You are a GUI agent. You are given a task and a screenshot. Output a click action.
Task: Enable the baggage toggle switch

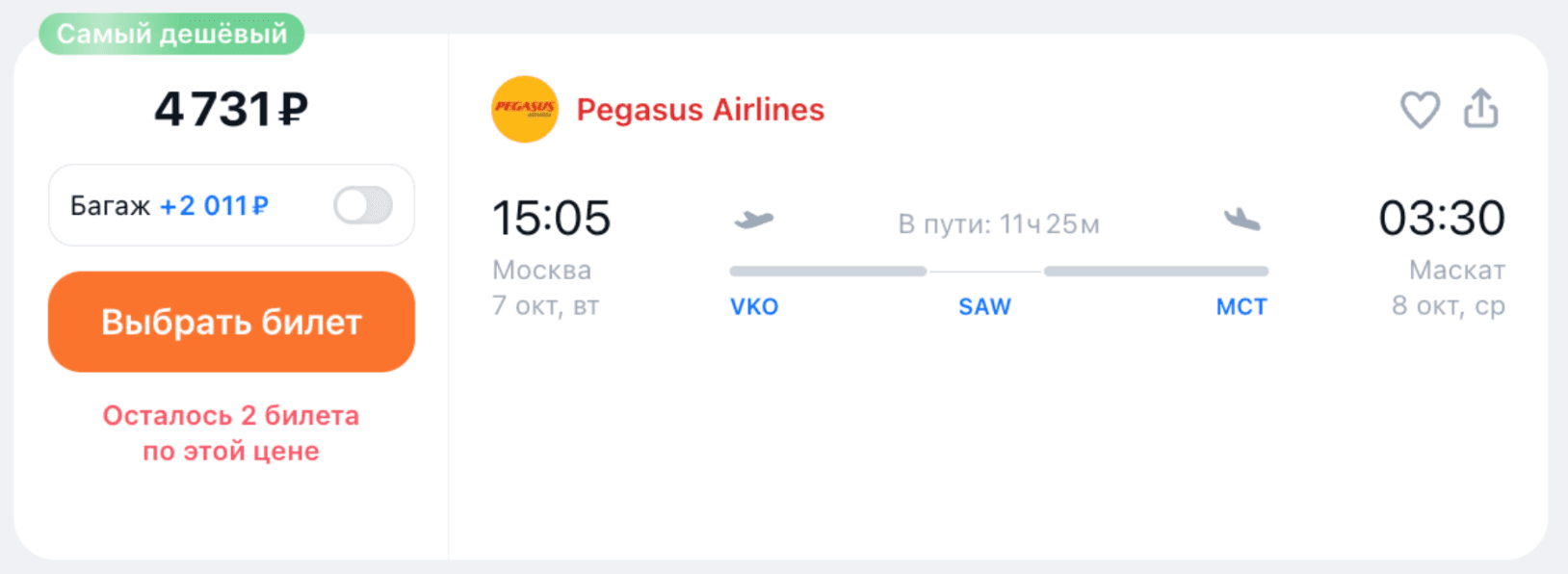point(363,205)
